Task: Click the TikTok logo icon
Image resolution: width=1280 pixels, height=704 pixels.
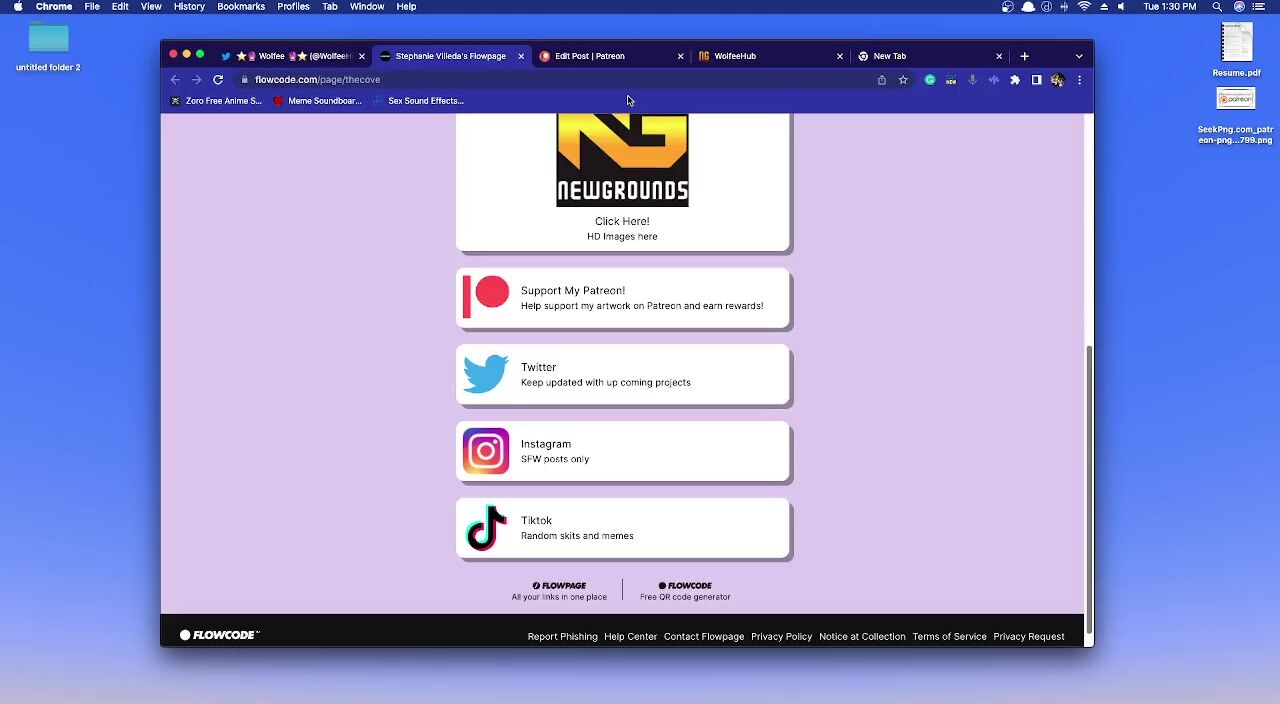Action: (x=486, y=528)
